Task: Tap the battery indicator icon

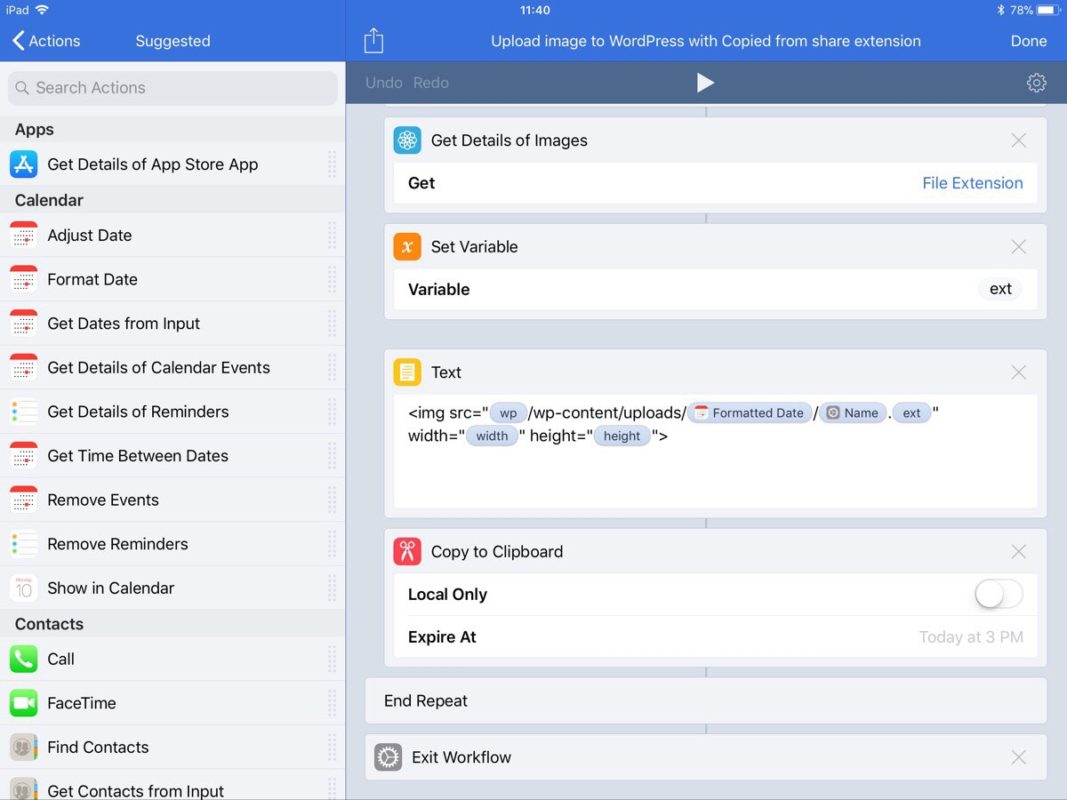Action: tap(1049, 10)
